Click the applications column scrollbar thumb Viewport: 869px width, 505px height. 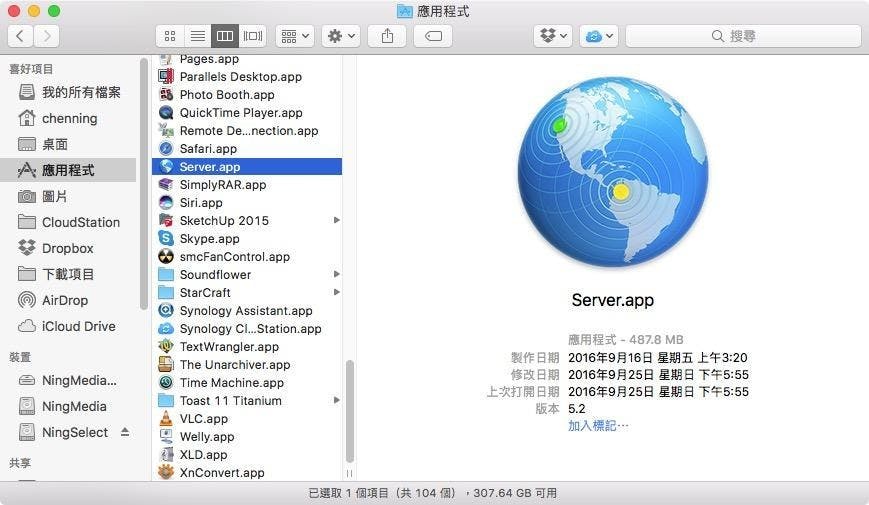point(350,411)
